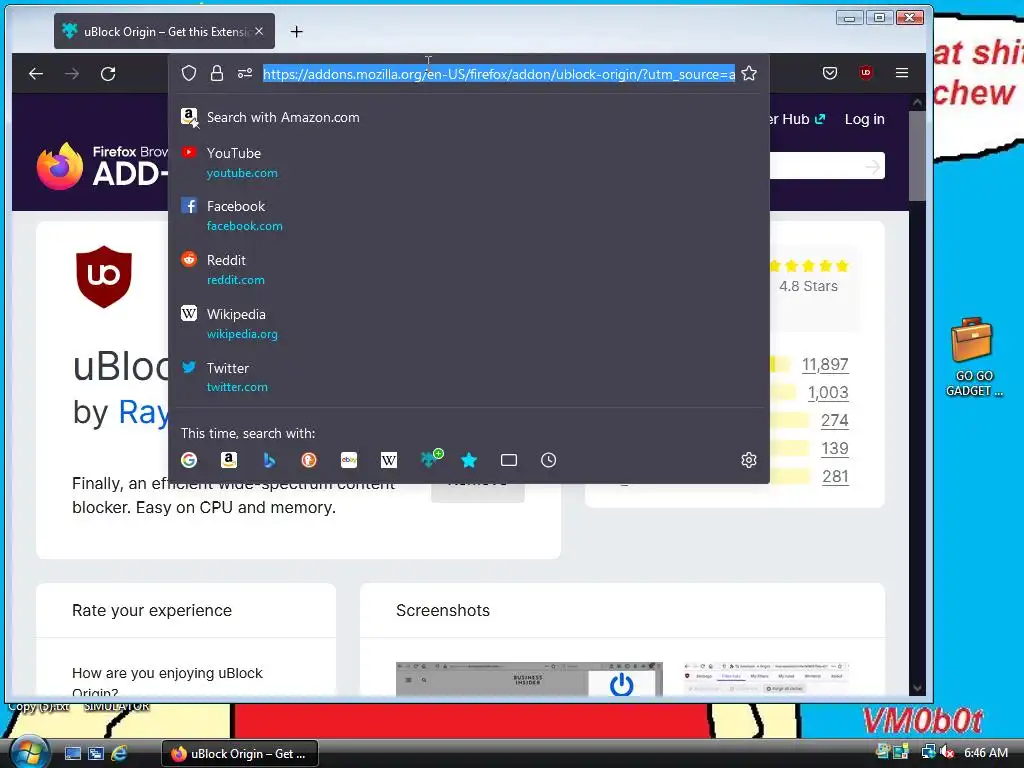The width and height of the screenshot is (1024, 768).
Task: Open the Pocket save icon
Action: click(829, 73)
